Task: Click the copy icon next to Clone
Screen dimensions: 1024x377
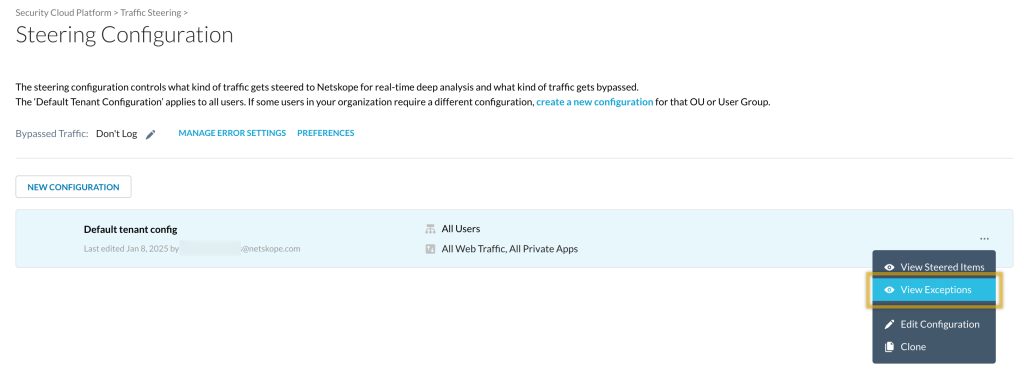Action: 889,347
